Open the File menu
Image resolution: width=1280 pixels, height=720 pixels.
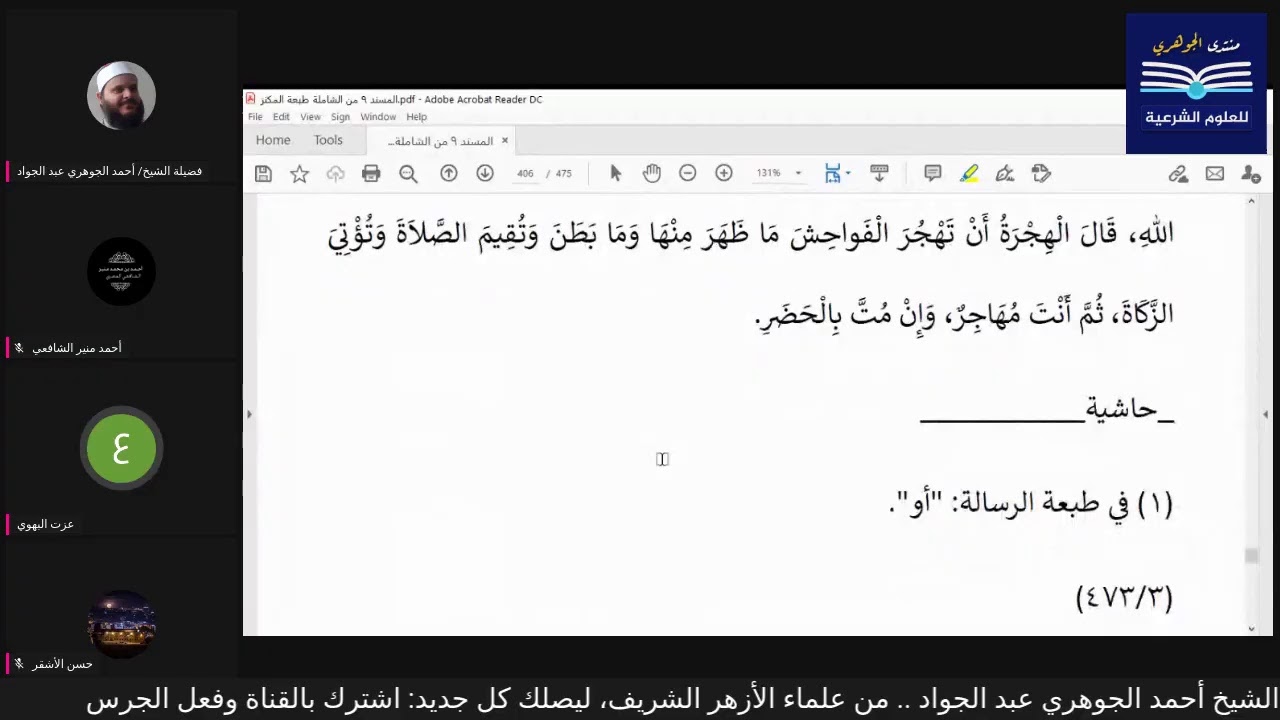255,117
